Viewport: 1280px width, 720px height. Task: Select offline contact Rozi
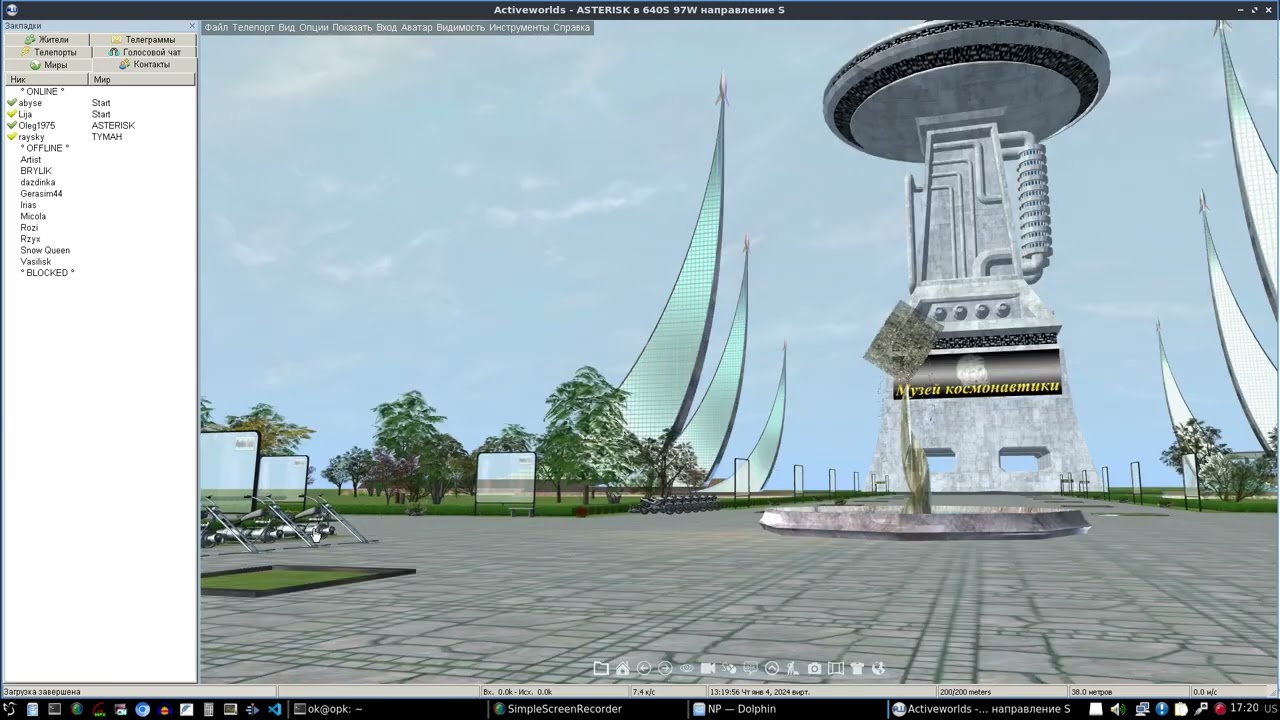29,228
